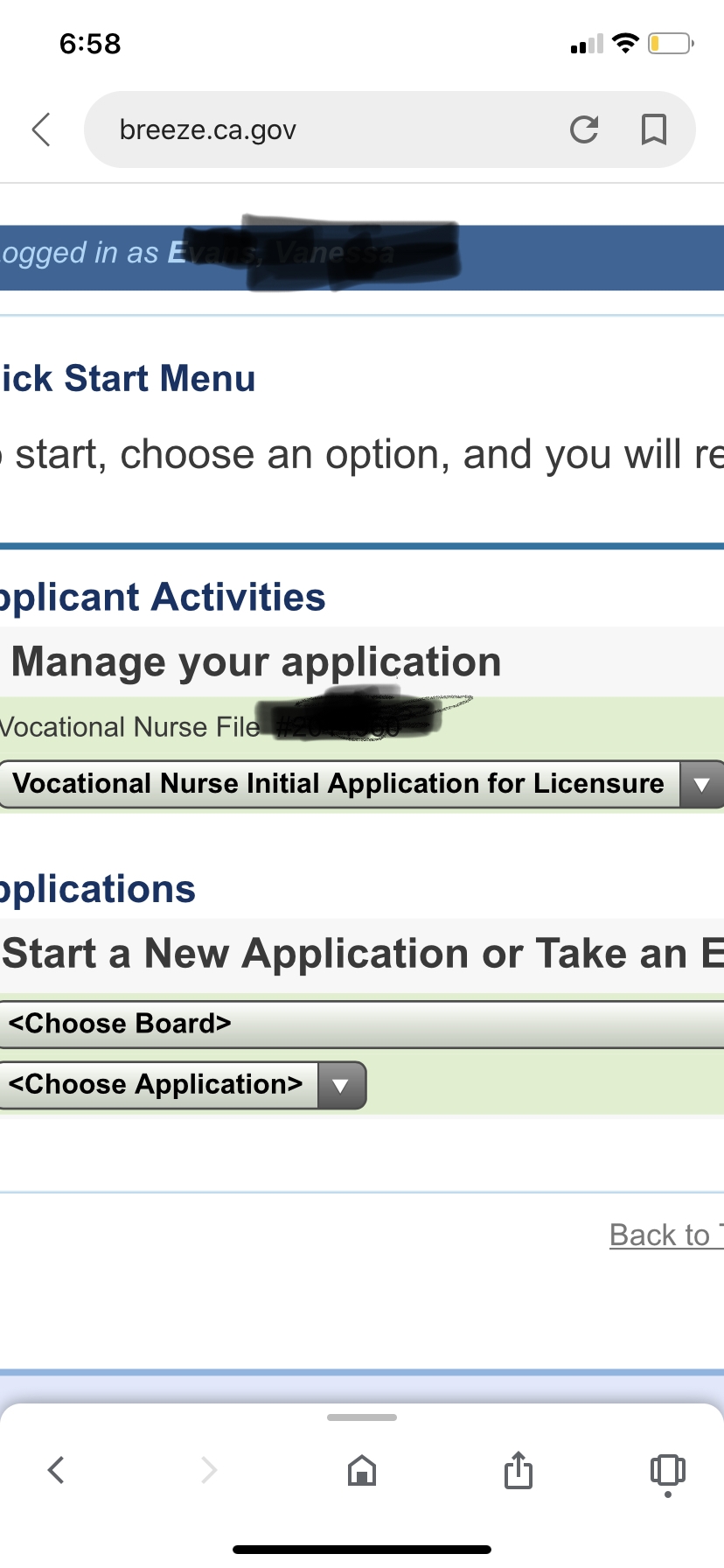Expand Vocational Nurse Initial Application dropdown arrow
724x1568 pixels.
point(701,784)
